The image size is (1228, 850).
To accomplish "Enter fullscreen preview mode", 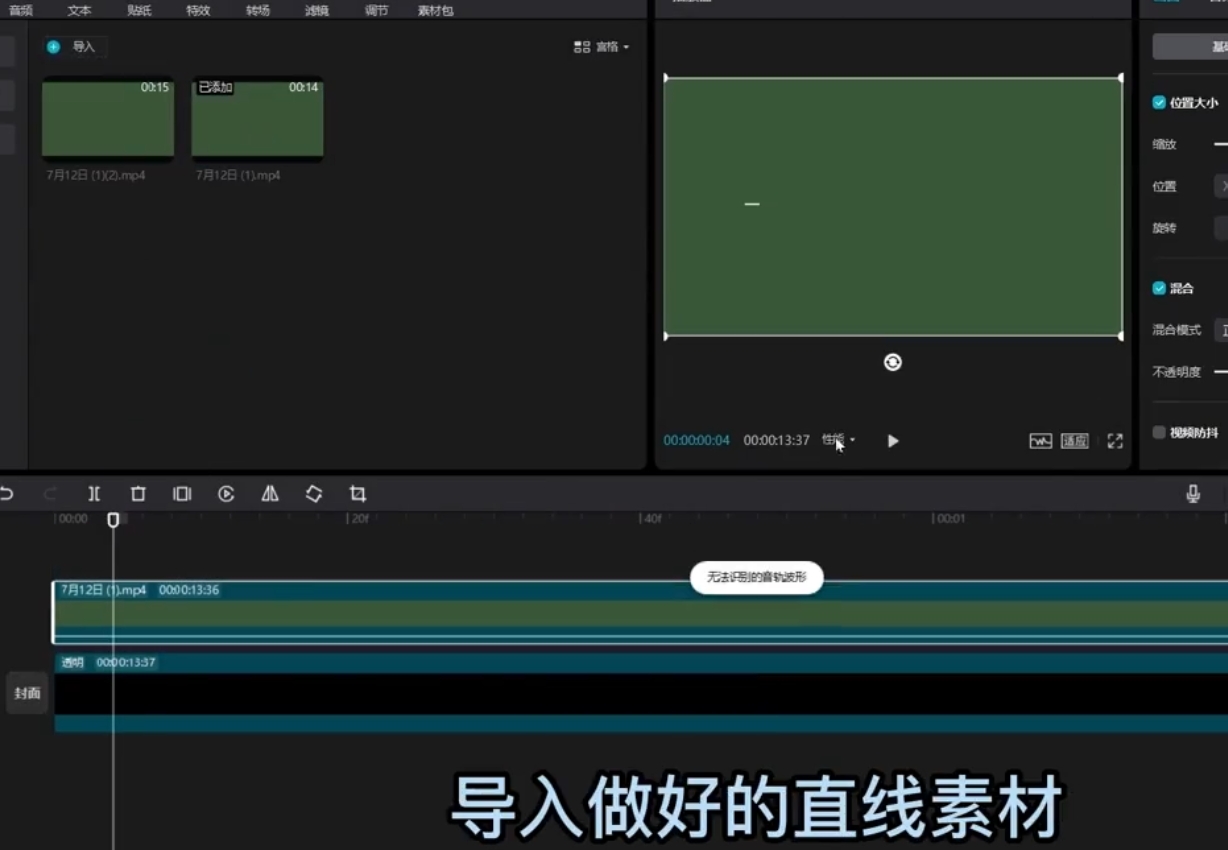I will point(1115,441).
